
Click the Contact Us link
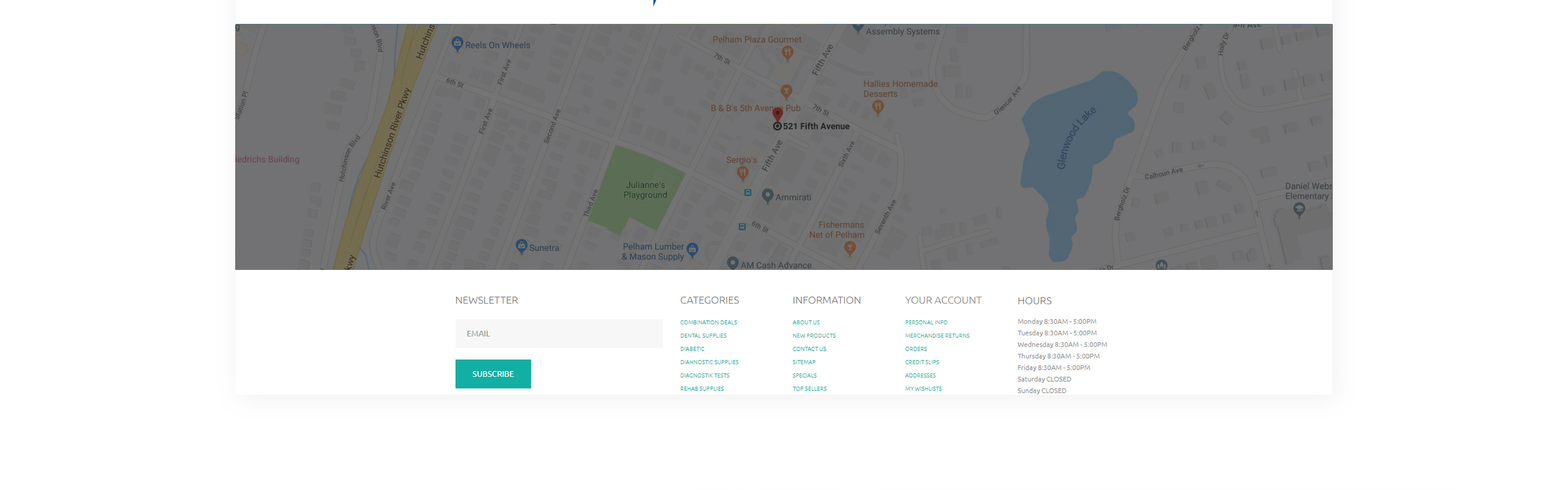click(x=809, y=349)
